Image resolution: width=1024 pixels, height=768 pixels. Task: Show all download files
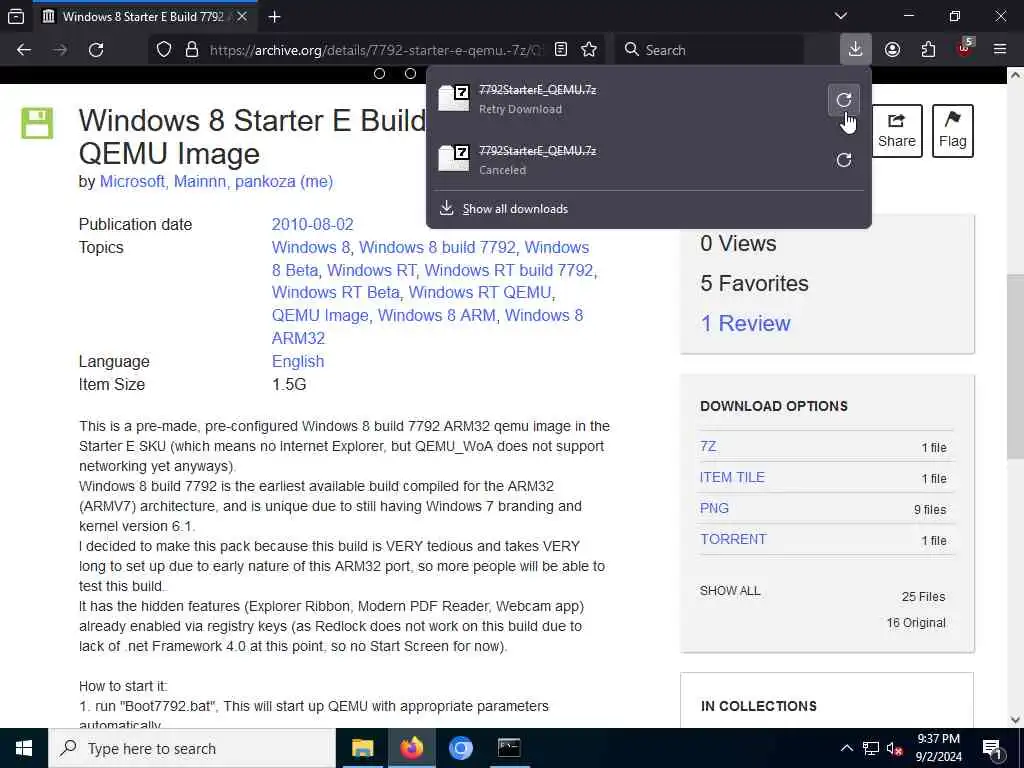coord(730,591)
